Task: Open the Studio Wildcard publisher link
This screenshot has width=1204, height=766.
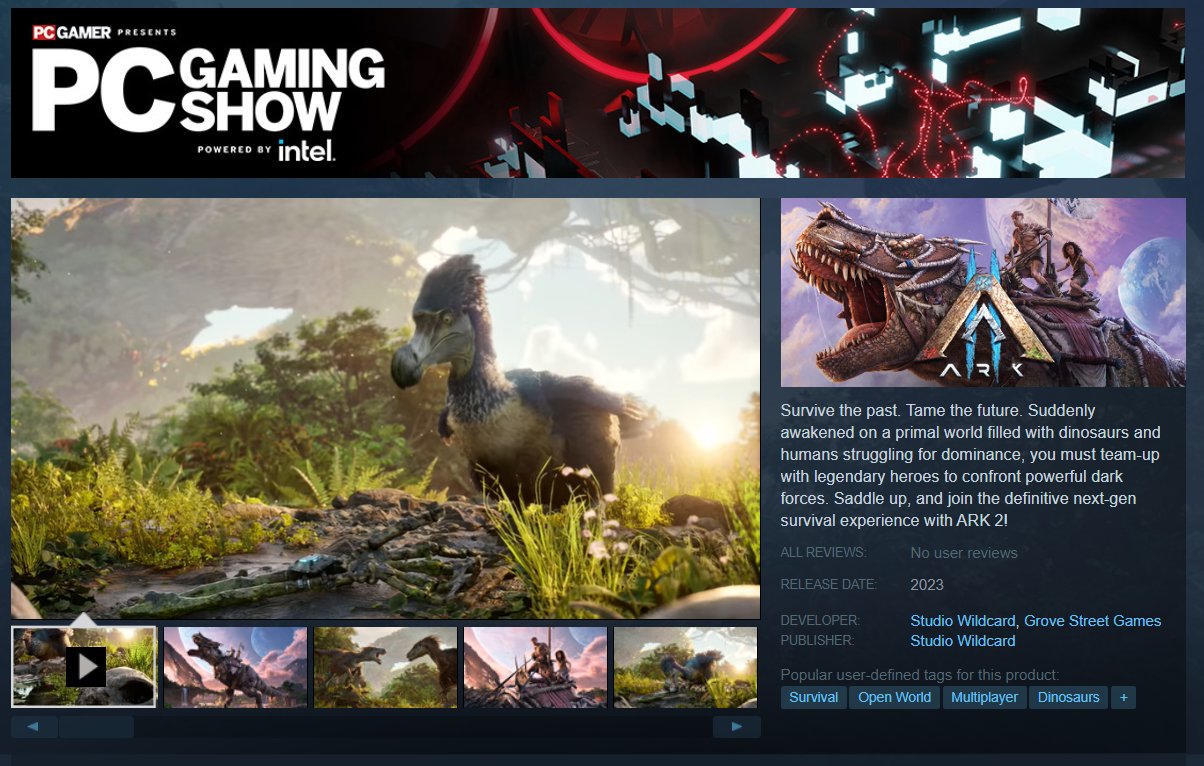Action: [x=963, y=641]
